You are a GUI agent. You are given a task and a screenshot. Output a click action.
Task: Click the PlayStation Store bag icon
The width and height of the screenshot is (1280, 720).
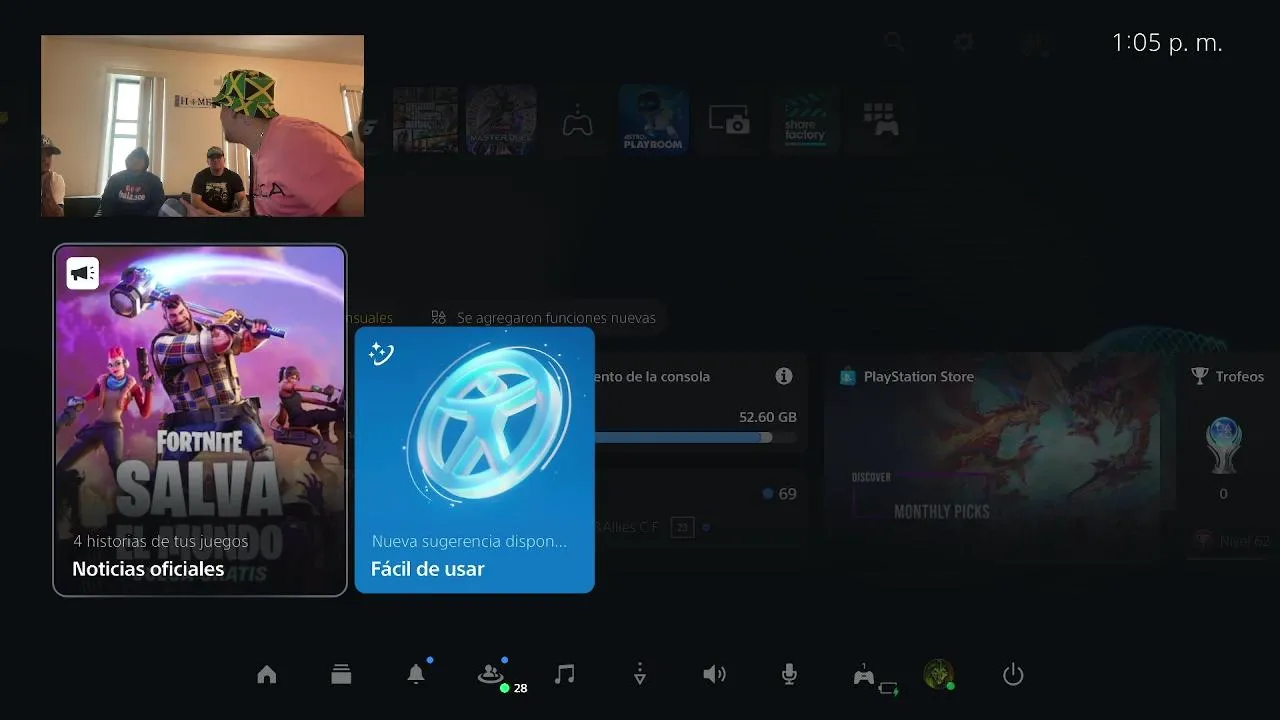point(848,377)
